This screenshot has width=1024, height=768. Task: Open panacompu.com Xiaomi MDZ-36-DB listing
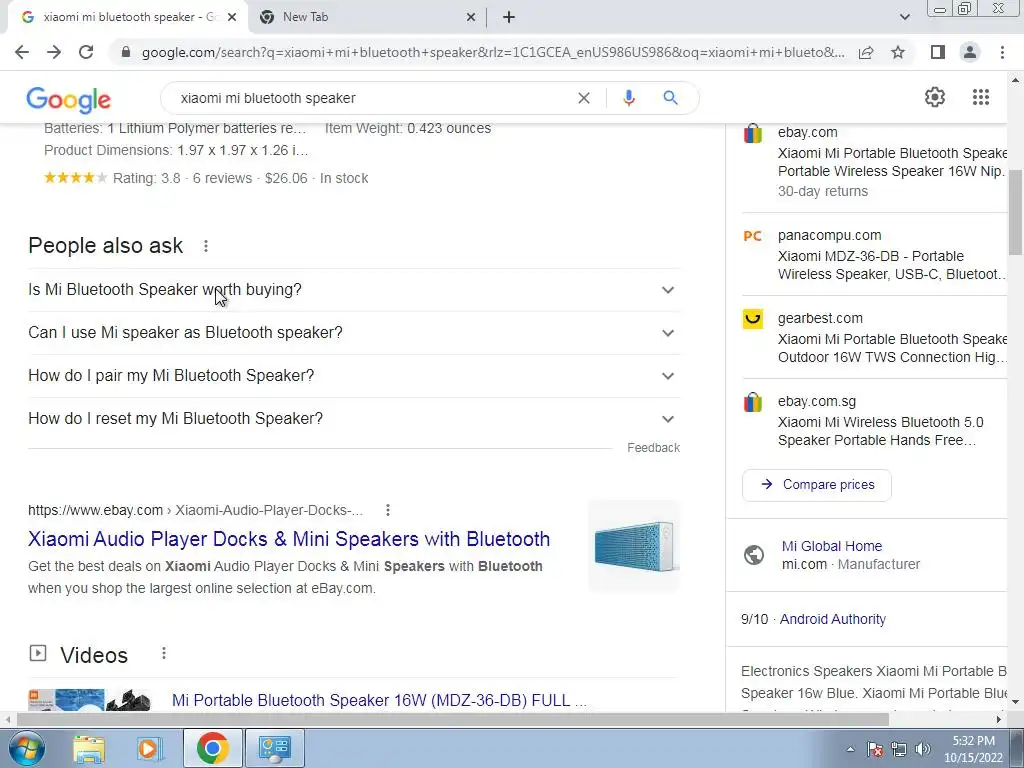875,255
